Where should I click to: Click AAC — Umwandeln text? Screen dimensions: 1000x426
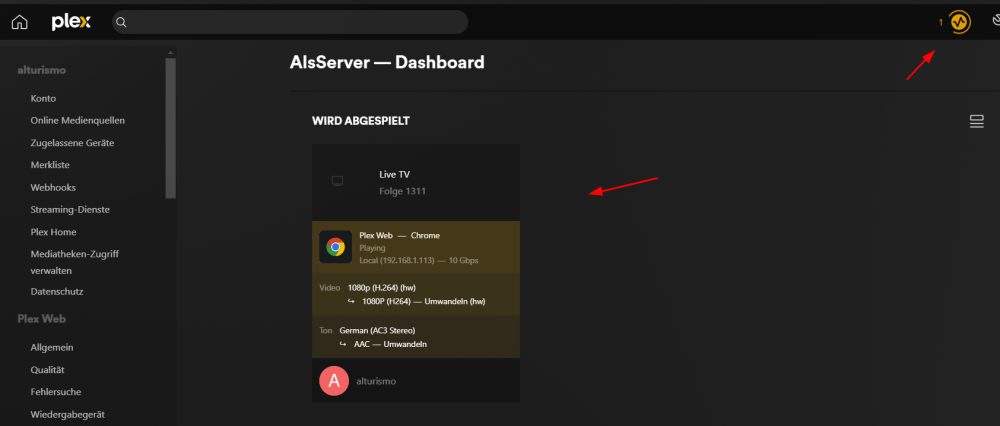[390, 344]
